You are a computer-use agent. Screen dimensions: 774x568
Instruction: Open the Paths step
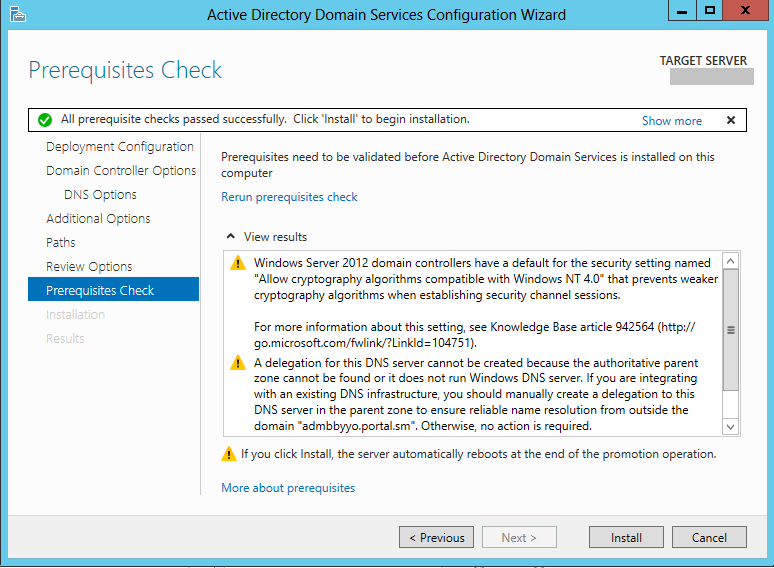pos(60,243)
